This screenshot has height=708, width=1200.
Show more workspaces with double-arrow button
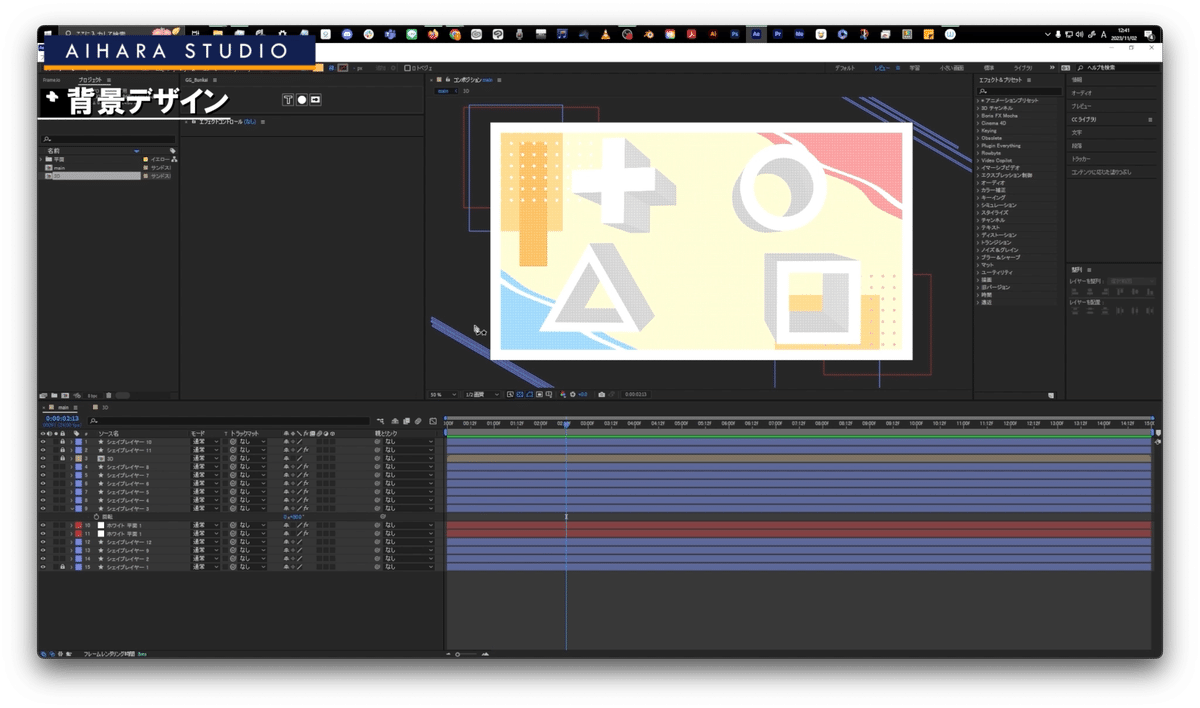(1051, 68)
